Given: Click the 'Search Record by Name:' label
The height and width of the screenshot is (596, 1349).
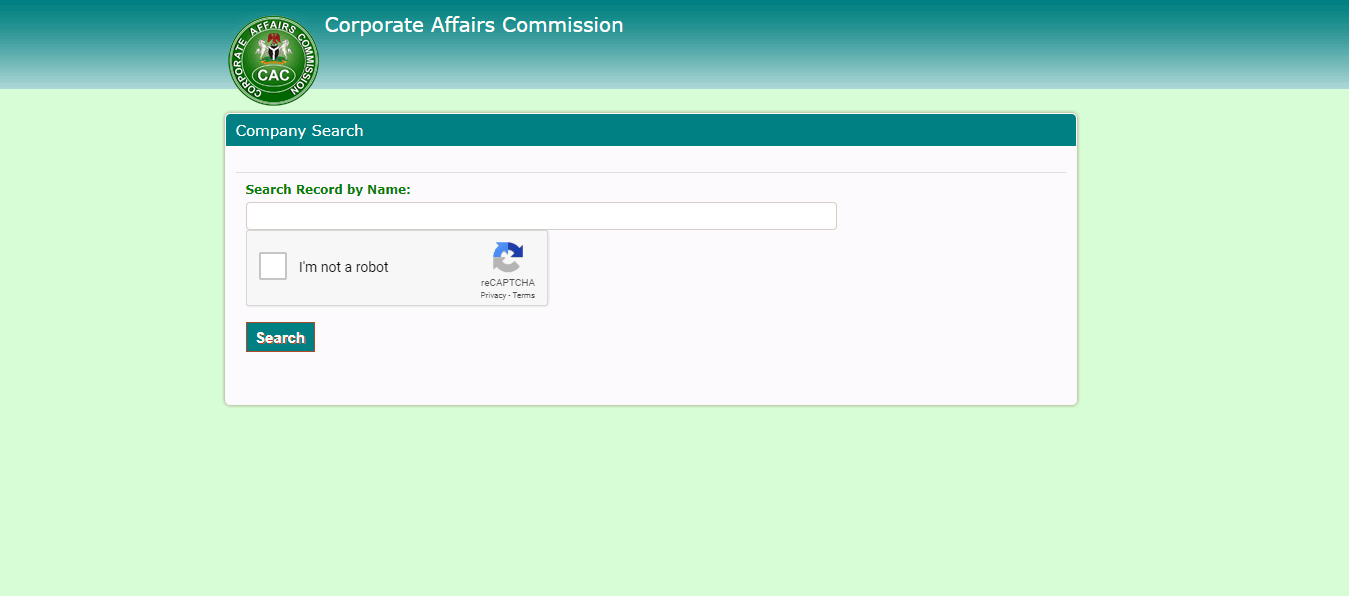Looking at the screenshot, I should click(x=328, y=189).
